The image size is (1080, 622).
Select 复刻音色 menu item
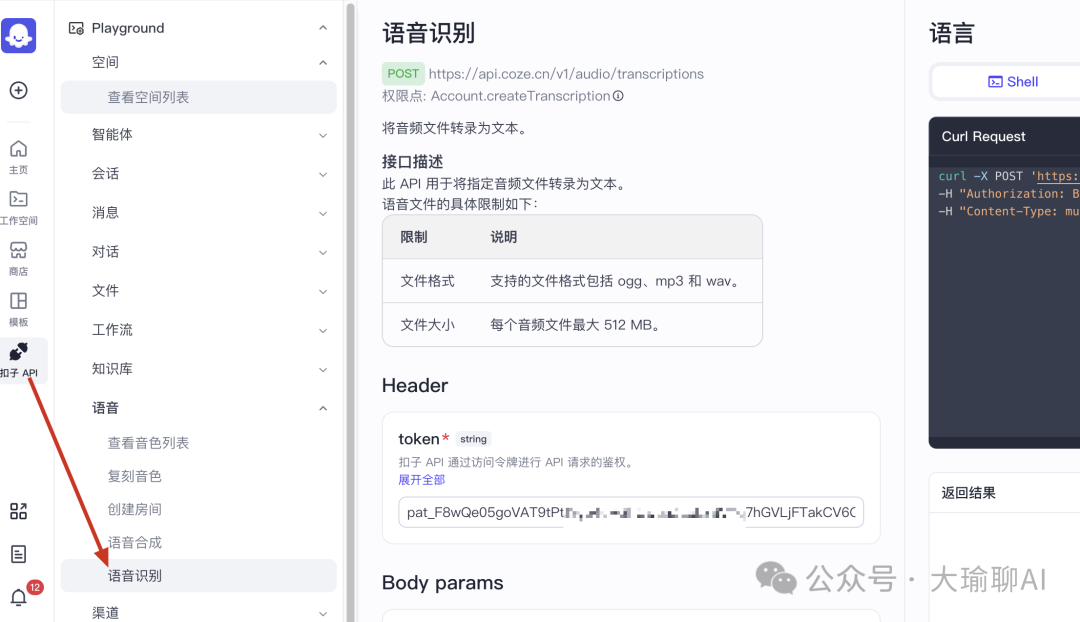point(134,476)
